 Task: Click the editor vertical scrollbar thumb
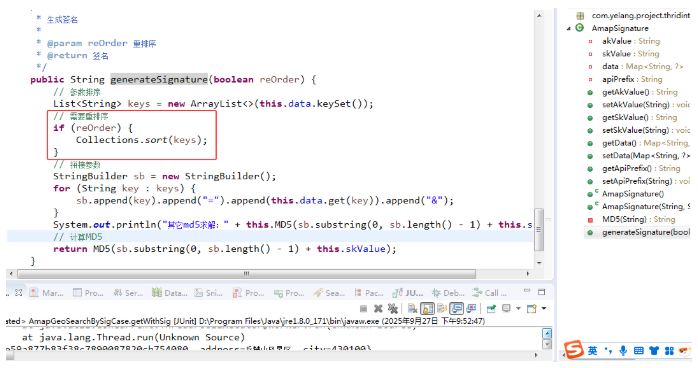(539, 230)
